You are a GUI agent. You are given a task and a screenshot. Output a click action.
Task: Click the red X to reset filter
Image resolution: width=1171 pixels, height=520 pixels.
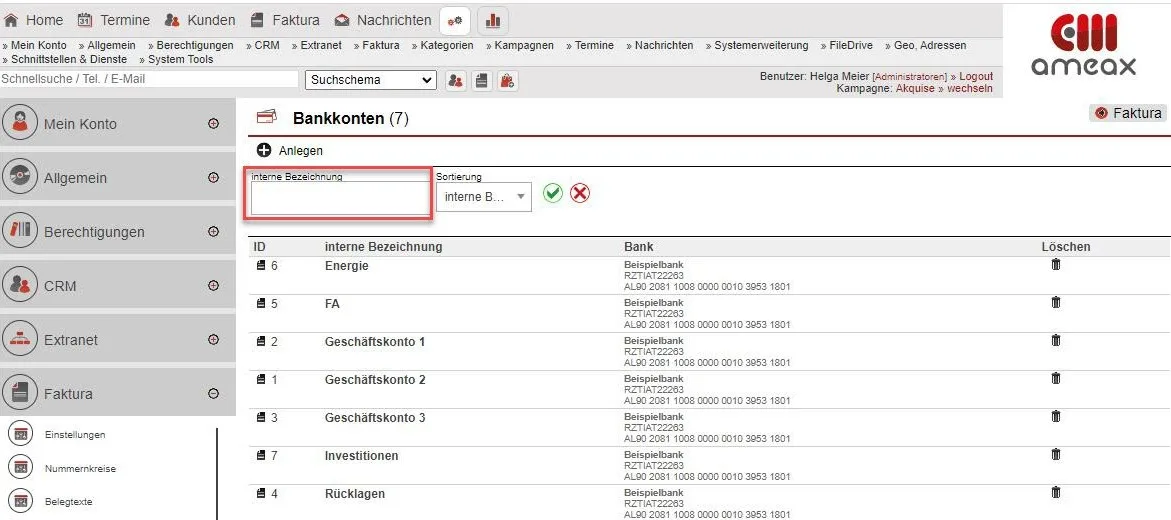pos(580,193)
